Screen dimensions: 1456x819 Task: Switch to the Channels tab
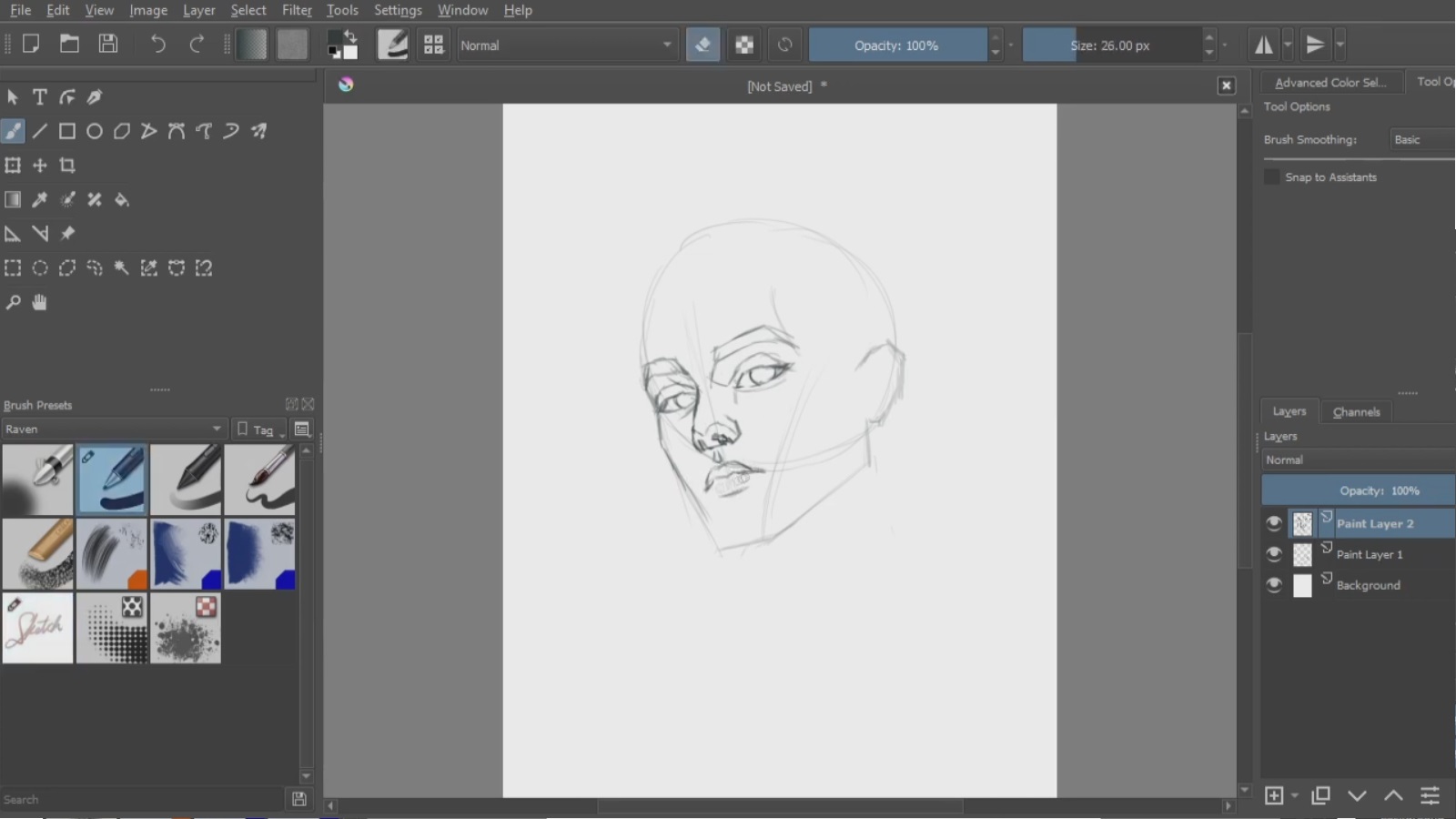[x=1356, y=411]
